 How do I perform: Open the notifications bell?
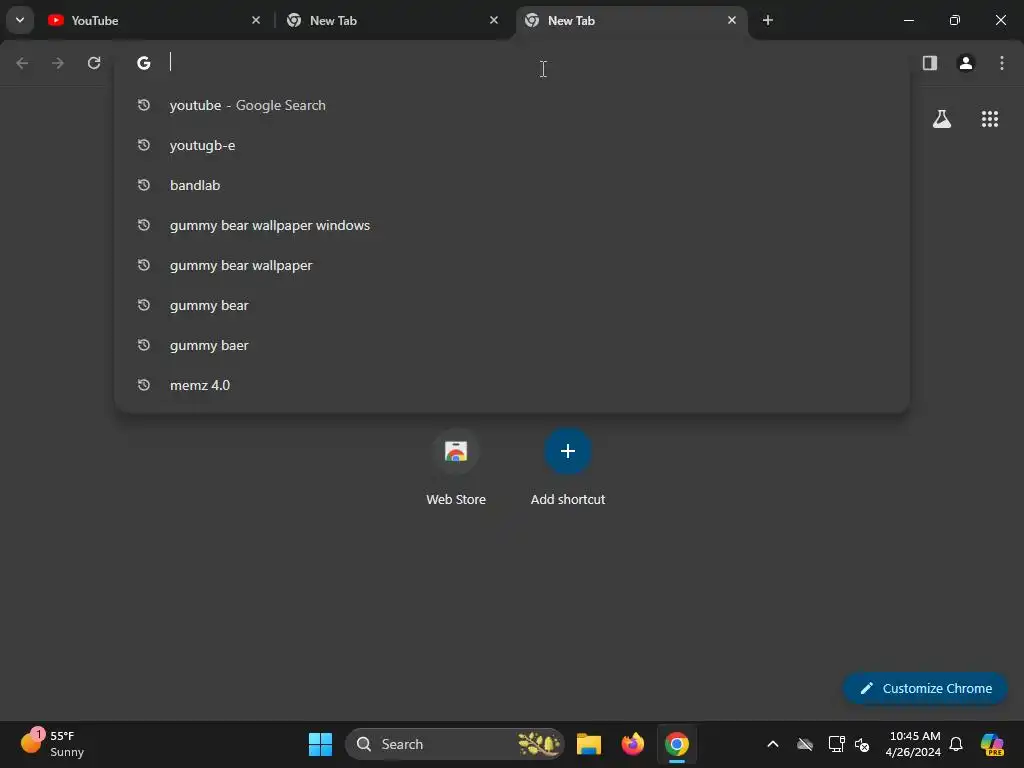click(x=956, y=744)
